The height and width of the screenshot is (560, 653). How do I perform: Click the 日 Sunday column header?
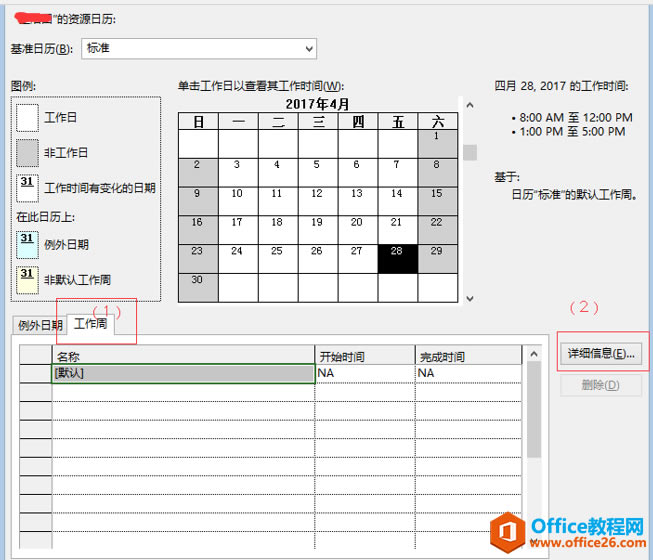tap(198, 122)
